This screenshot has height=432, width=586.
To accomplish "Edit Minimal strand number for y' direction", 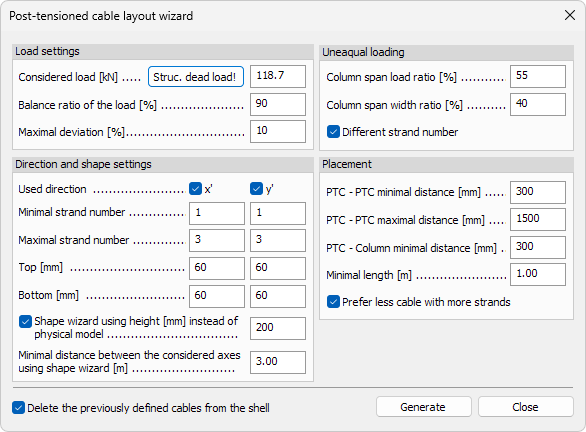I will click(278, 213).
